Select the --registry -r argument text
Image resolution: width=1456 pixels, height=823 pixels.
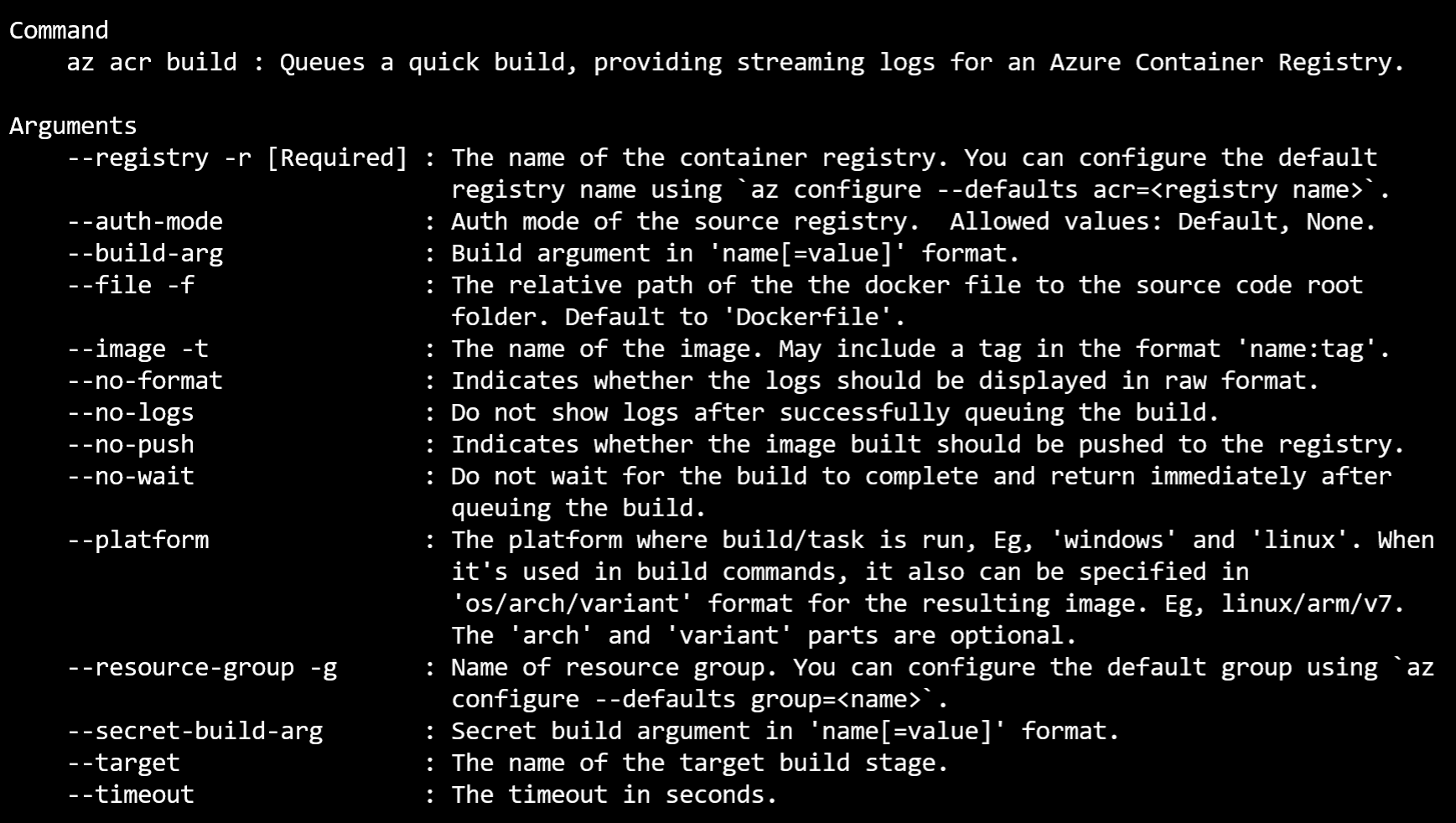pos(159,158)
